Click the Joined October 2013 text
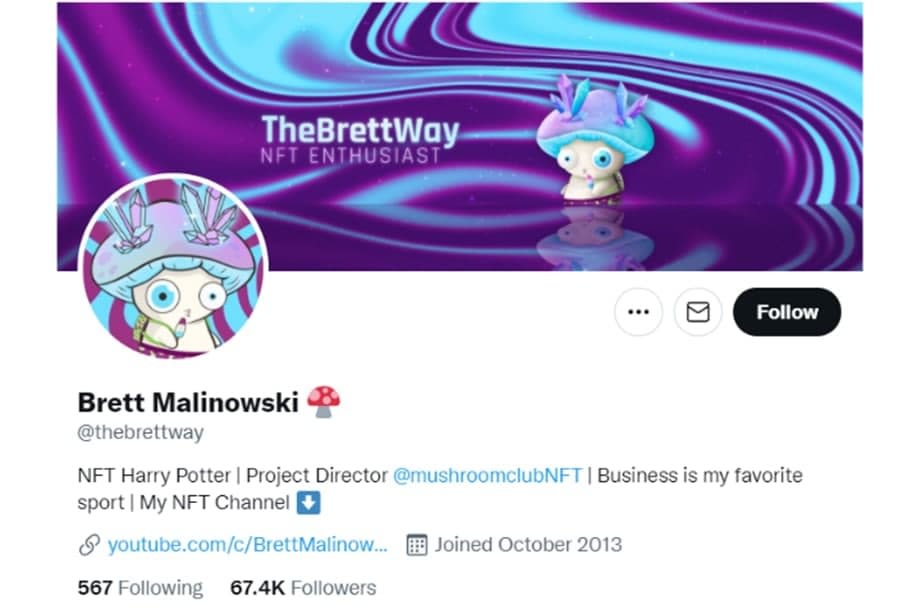 [528, 545]
